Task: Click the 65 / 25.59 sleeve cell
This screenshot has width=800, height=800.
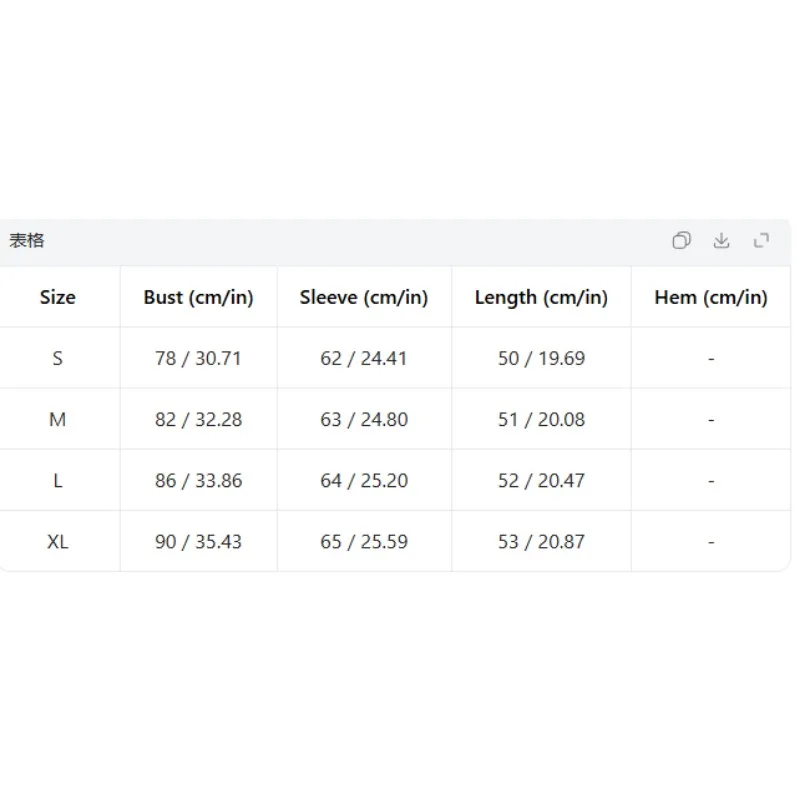Action: (364, 541)
